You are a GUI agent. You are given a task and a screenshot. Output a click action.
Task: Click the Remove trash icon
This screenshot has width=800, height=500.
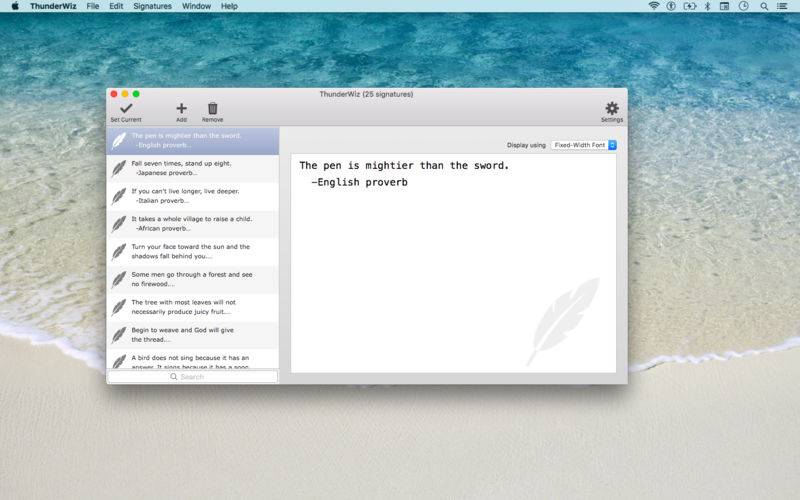coord(212,108)
